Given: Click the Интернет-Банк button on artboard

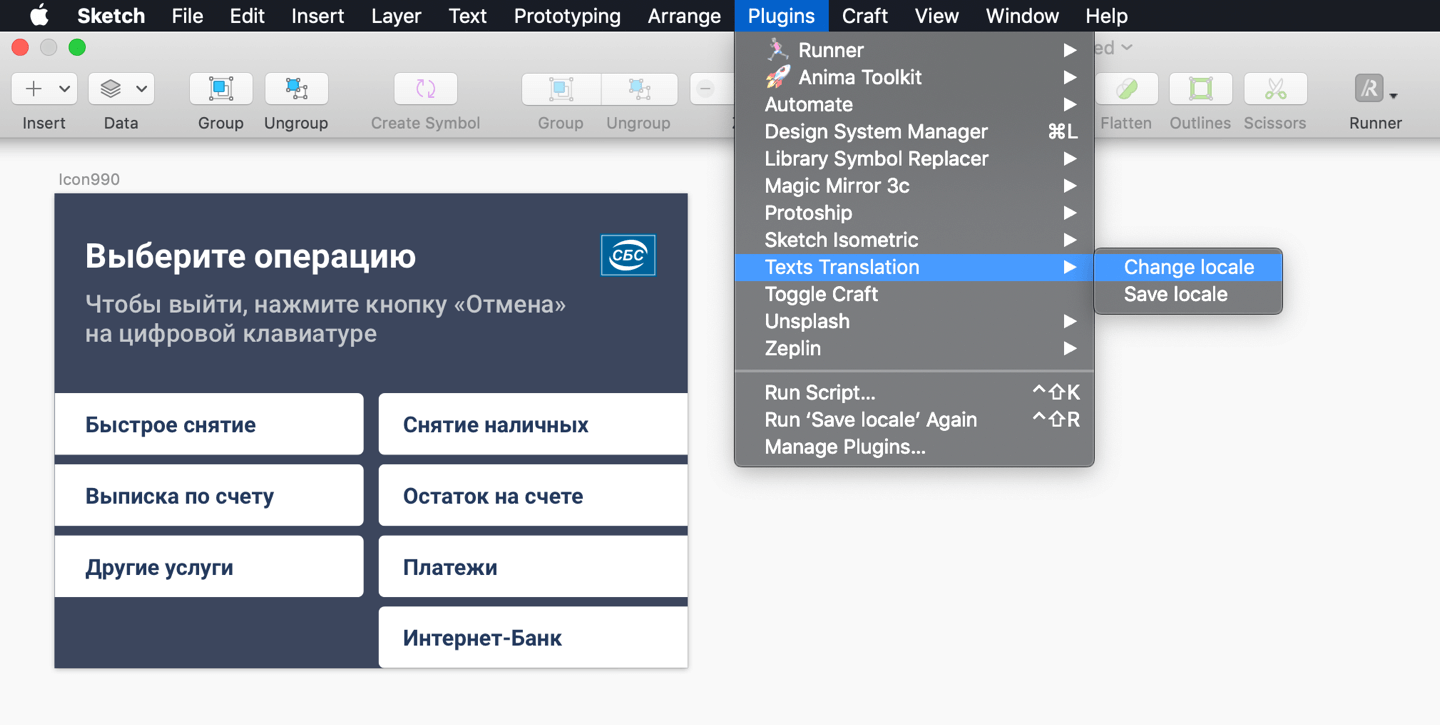Looking at the screenshot, I should coord(532,638).
